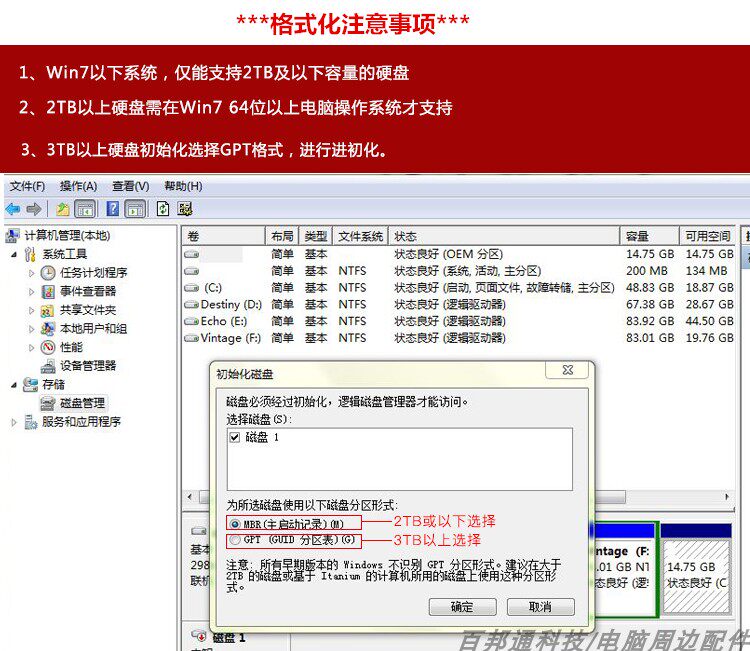The height and width of the screenshot is (651, 750).
Task: Toggle the 磁盘 1 checkbox
Action: 234,437
